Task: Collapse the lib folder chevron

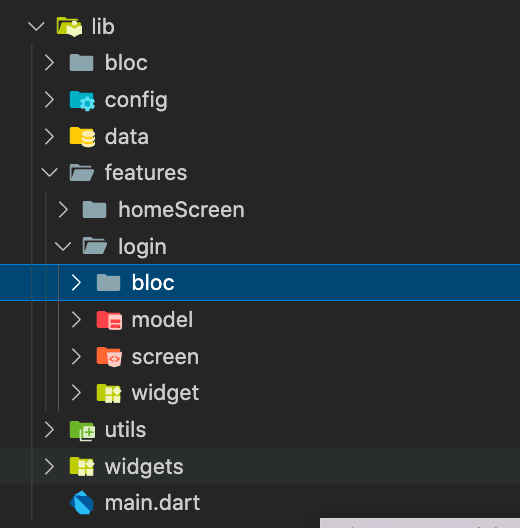Action: coord(36,27)
